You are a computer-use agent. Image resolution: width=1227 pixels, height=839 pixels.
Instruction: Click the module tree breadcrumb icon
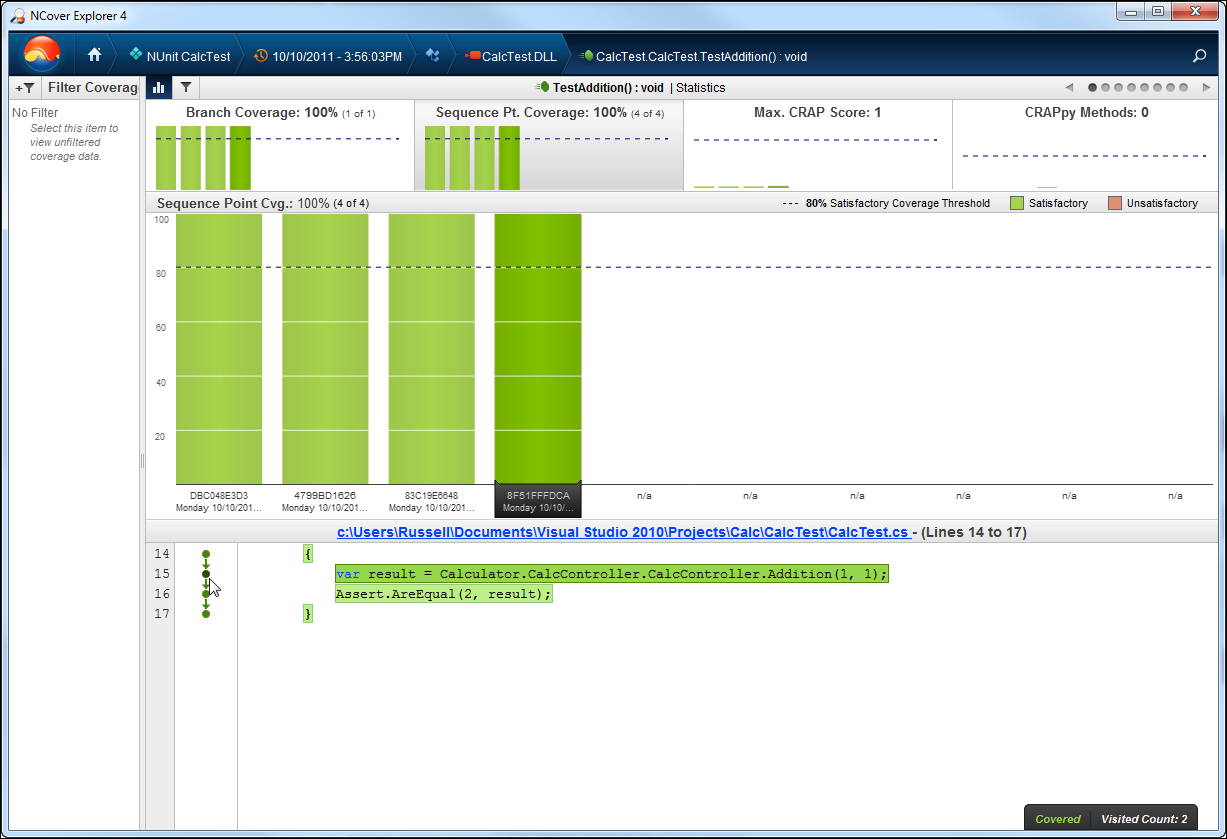coord(433,56)
